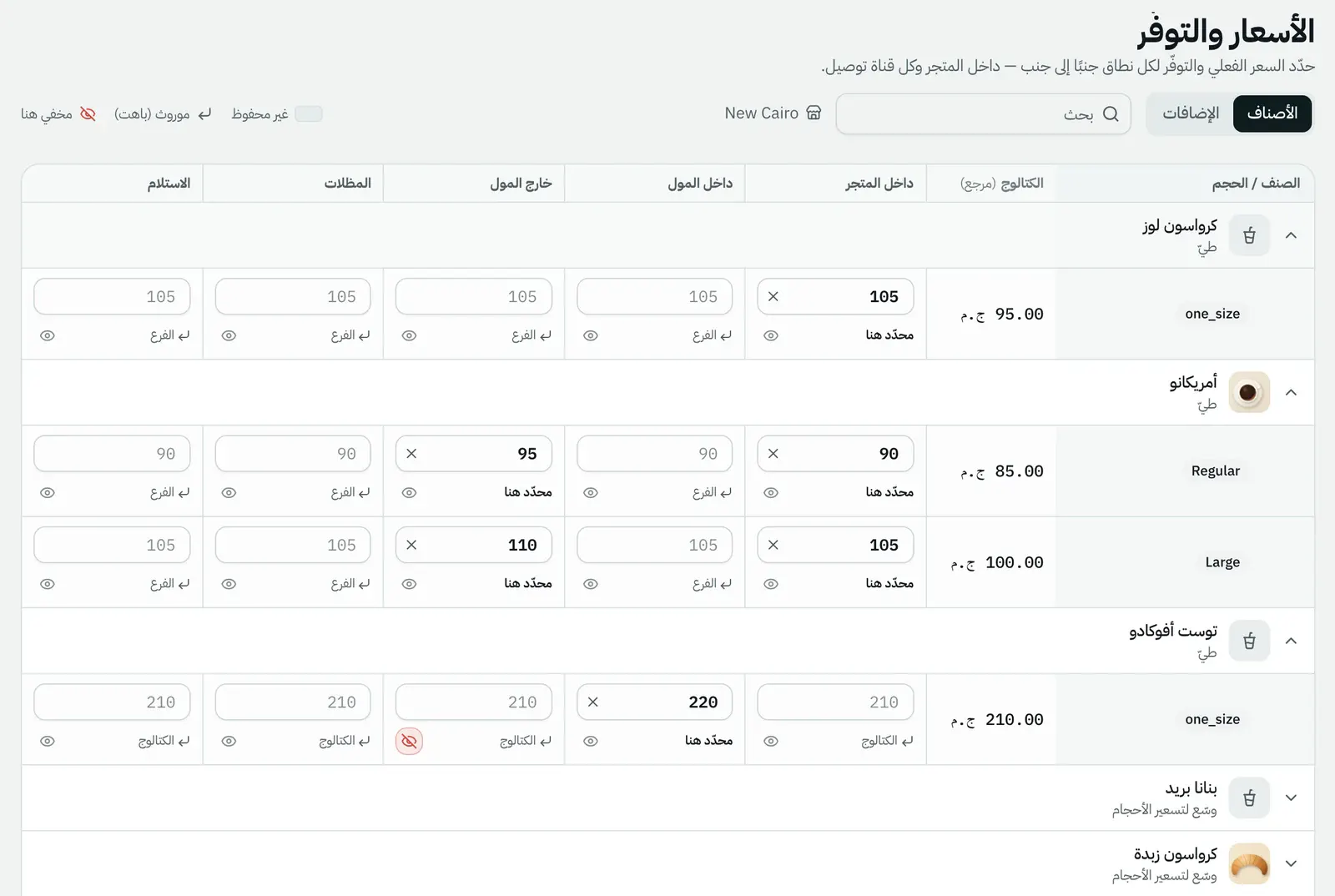Edit the كرواسون لوز in-store price field

tap(835, 296)
